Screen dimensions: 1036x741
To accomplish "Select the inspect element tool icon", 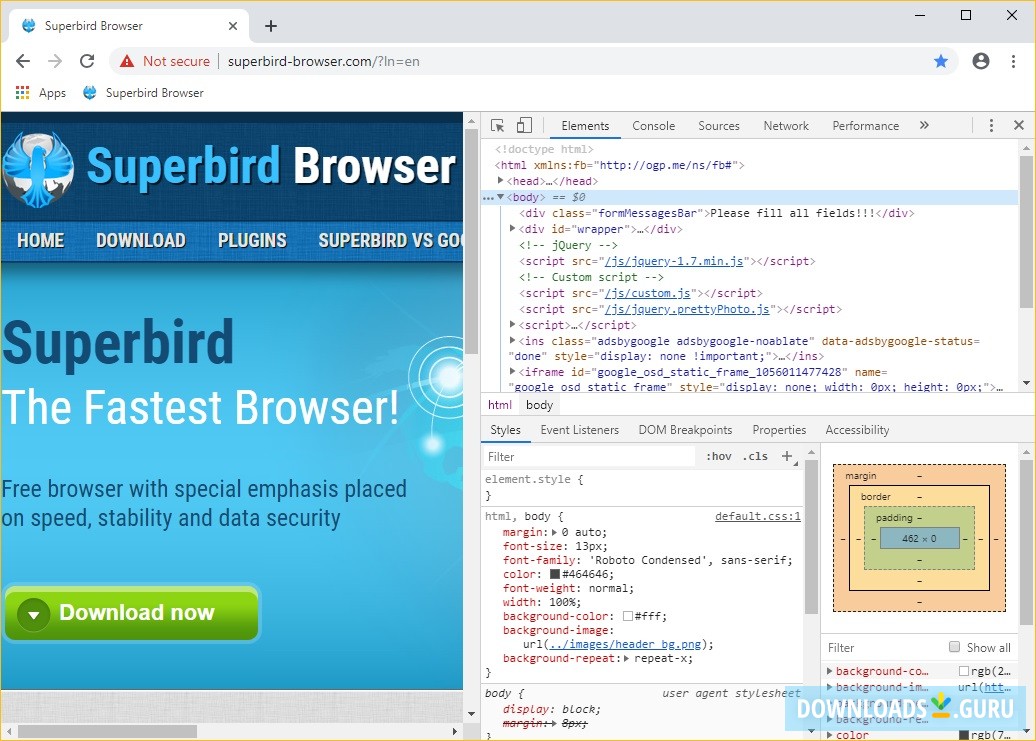I will click(496, 126).
